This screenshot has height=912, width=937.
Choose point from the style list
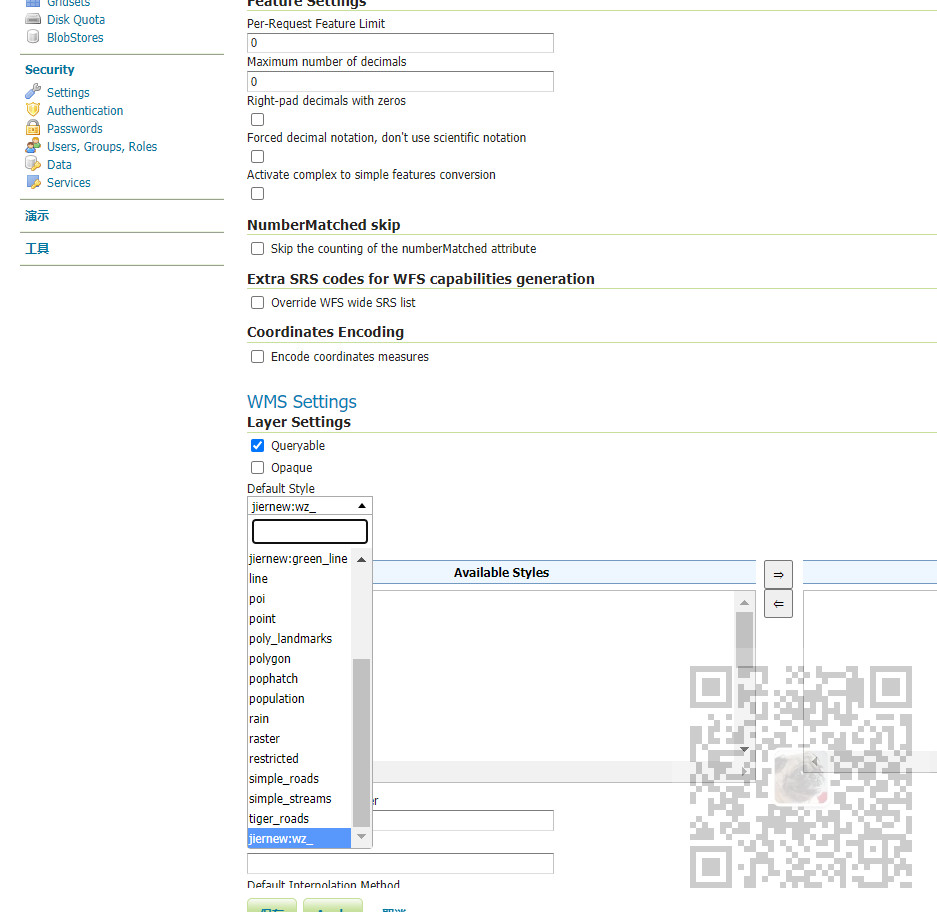[x=299, y=619]
